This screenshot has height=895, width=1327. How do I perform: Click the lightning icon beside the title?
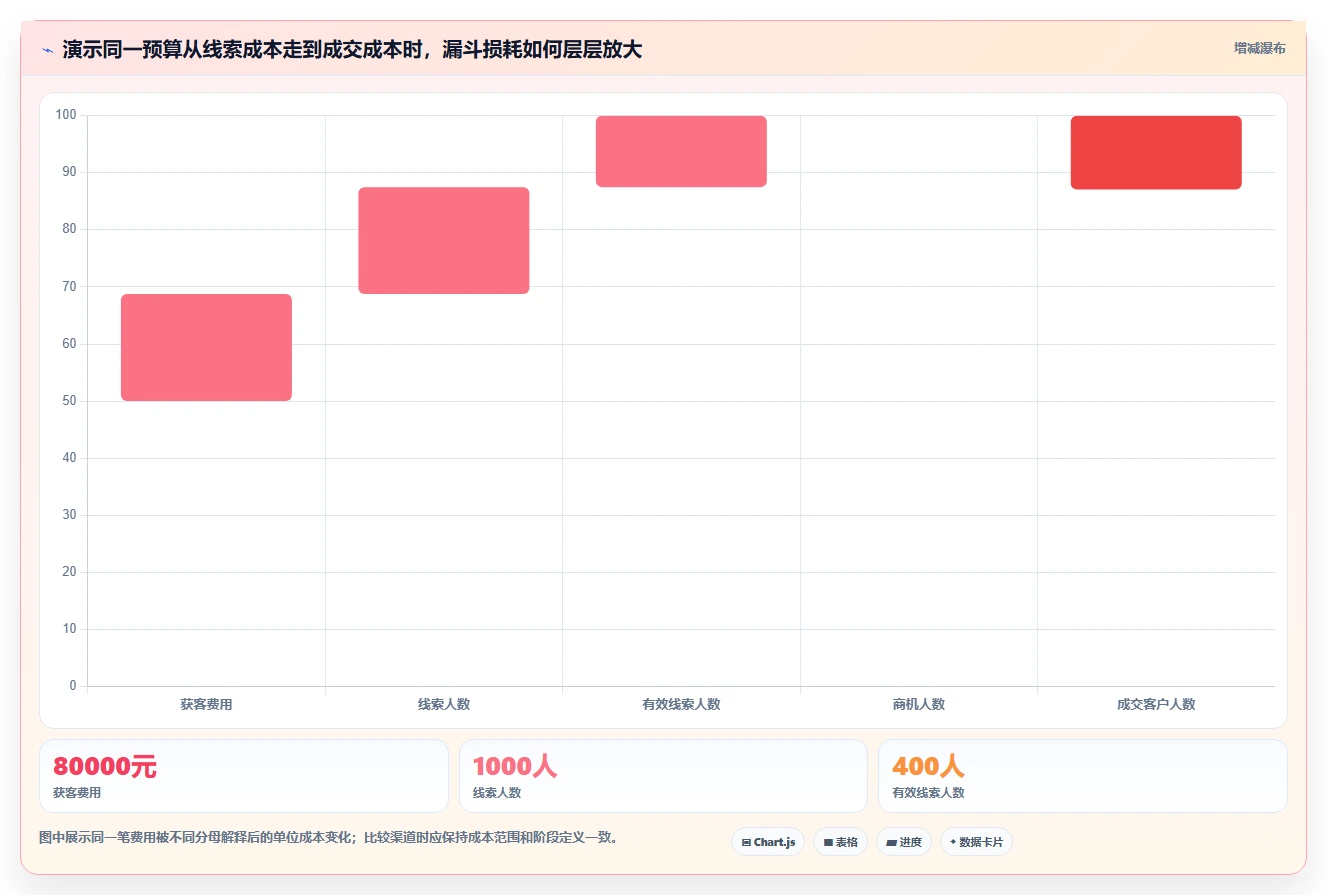click(x=47, y=50)
